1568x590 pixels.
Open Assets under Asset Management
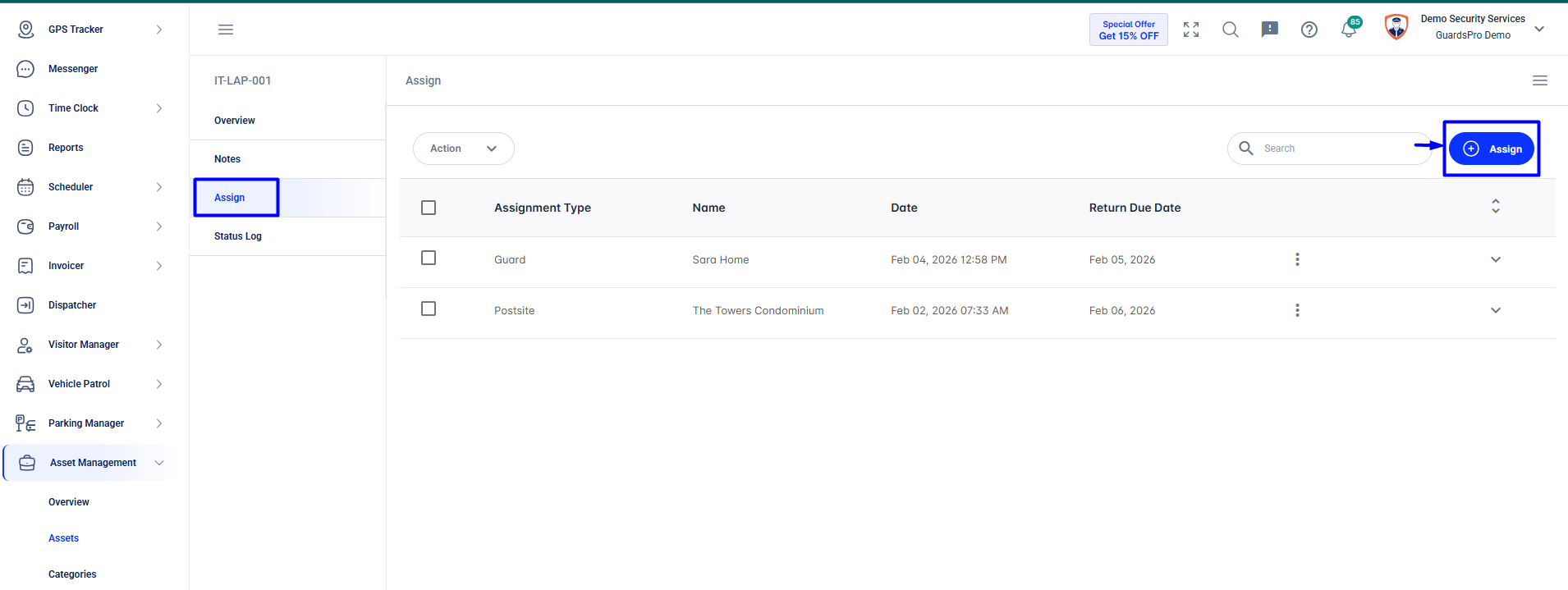[63, 538]
